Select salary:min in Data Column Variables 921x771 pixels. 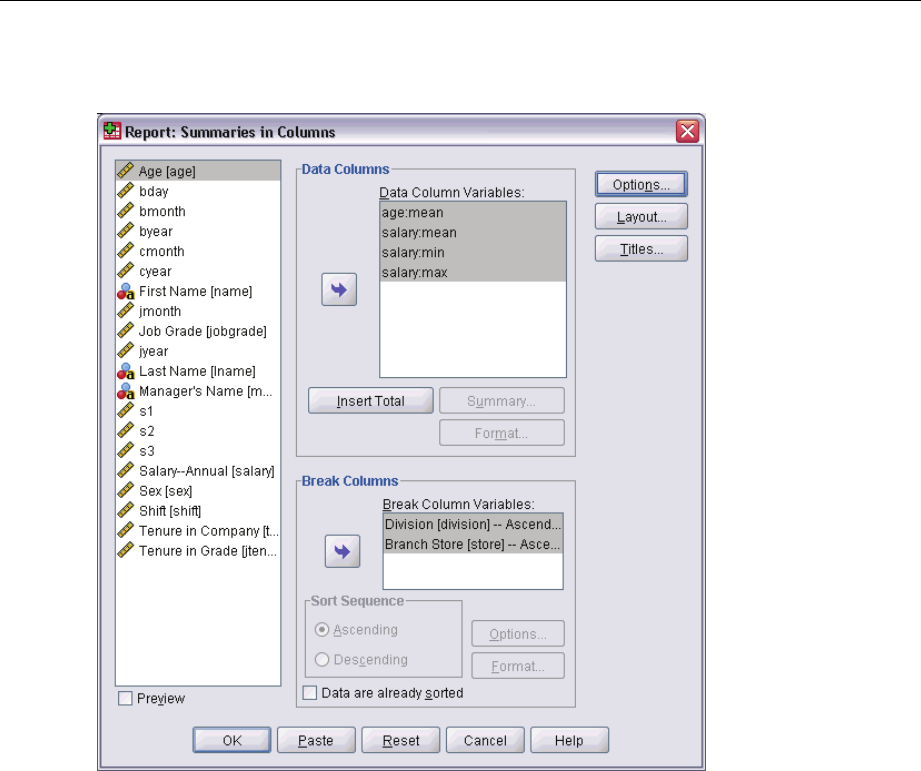pyautogui.click(x=473, y=252)
